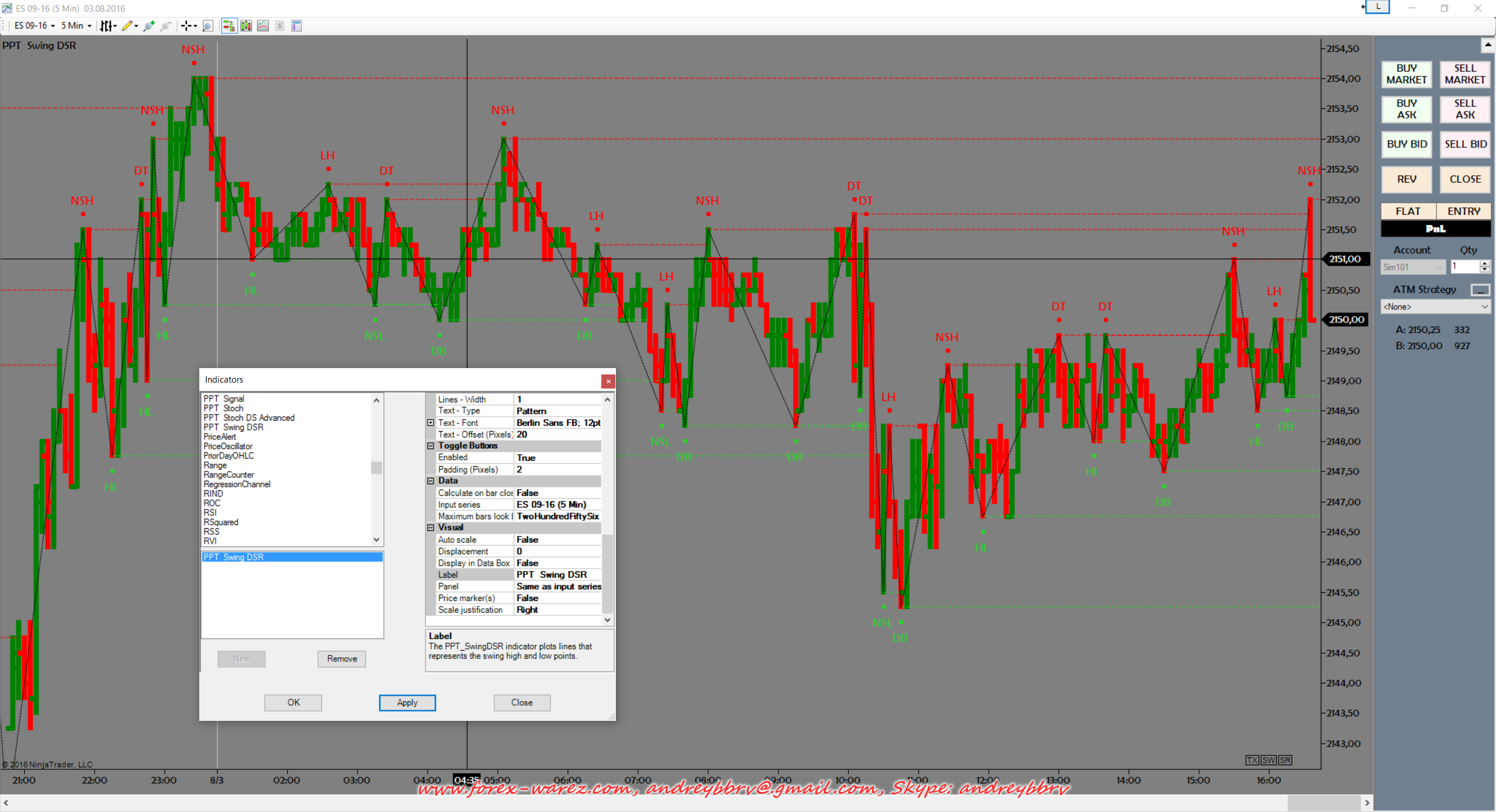Toggle the SR chart button
Screen dimensions: 1496x812
point(1285,760)
